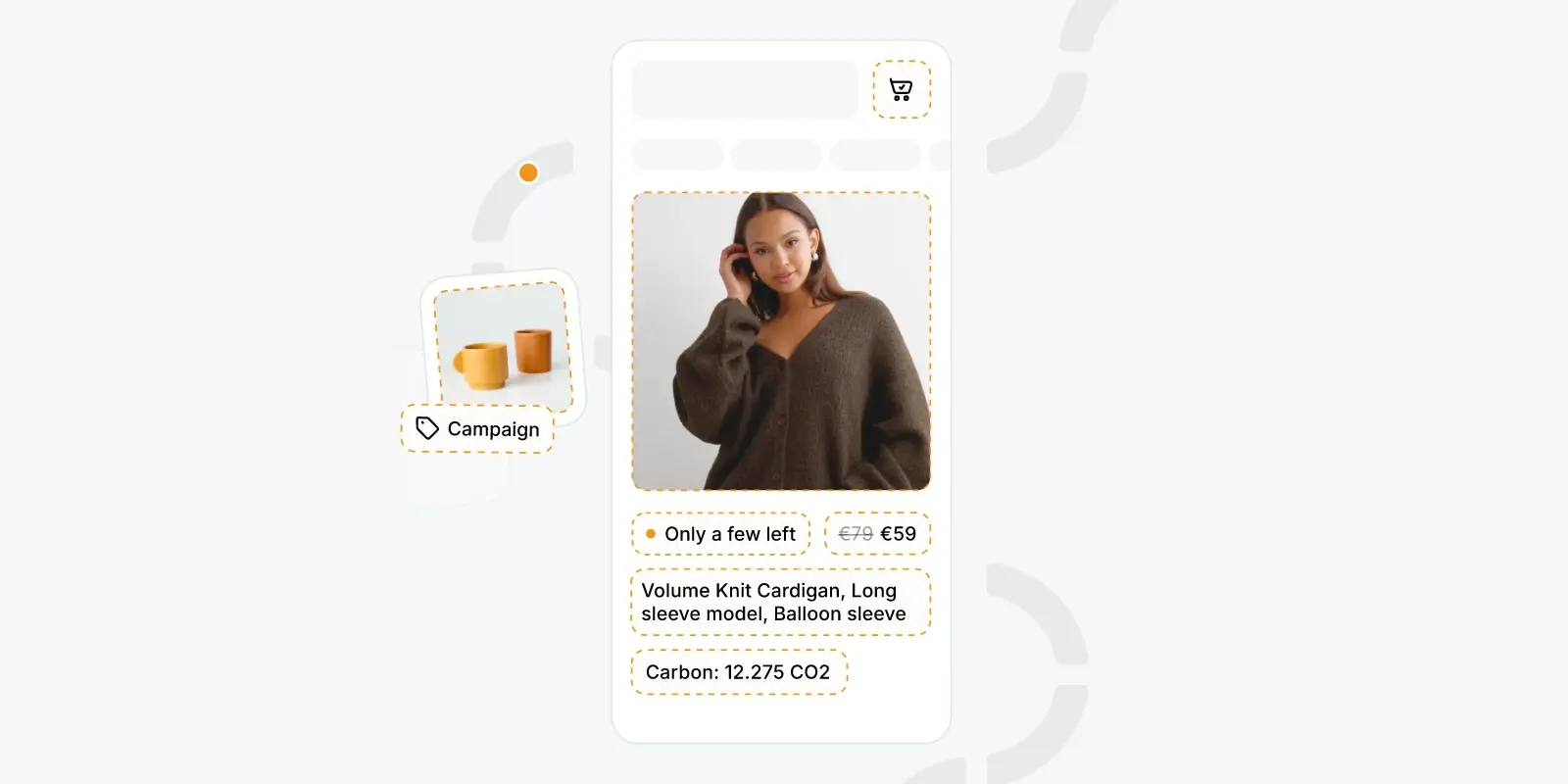Focus the gray search bar placeholder
Viewport: 1568px width, 784px height.
coord(745,89)
